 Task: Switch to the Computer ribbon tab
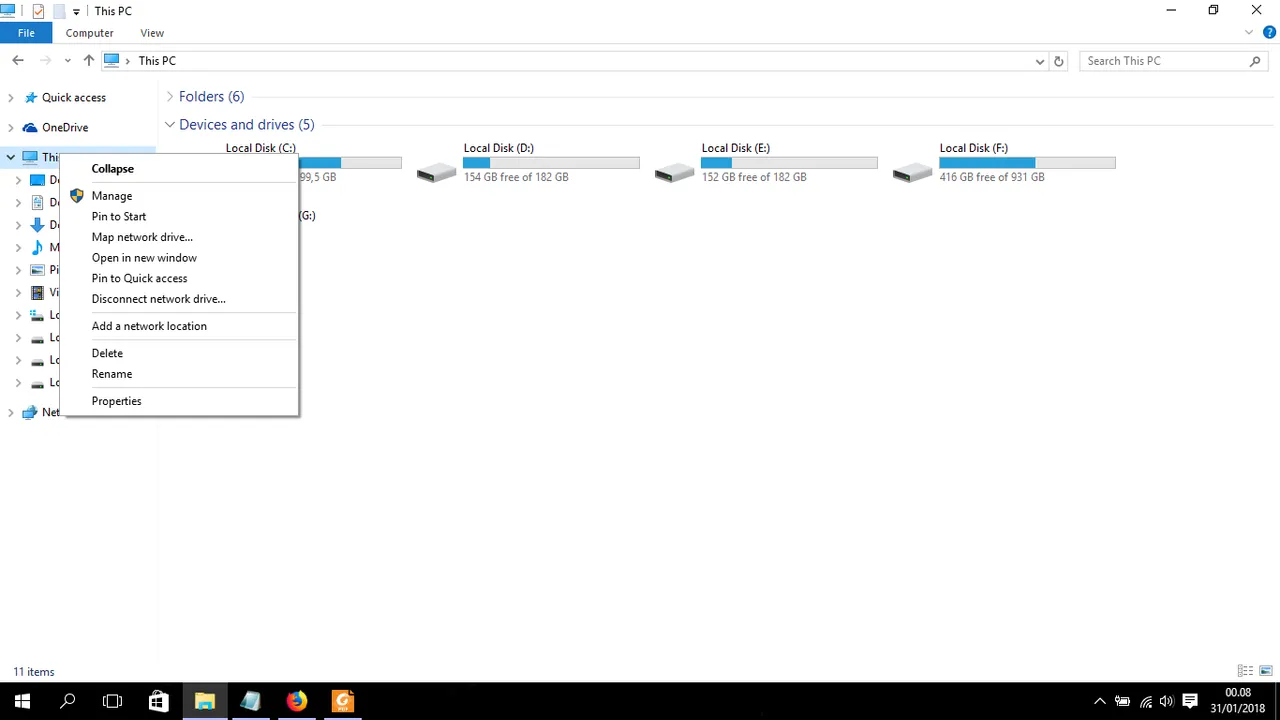pyautogui.click(x=89, y=33)
